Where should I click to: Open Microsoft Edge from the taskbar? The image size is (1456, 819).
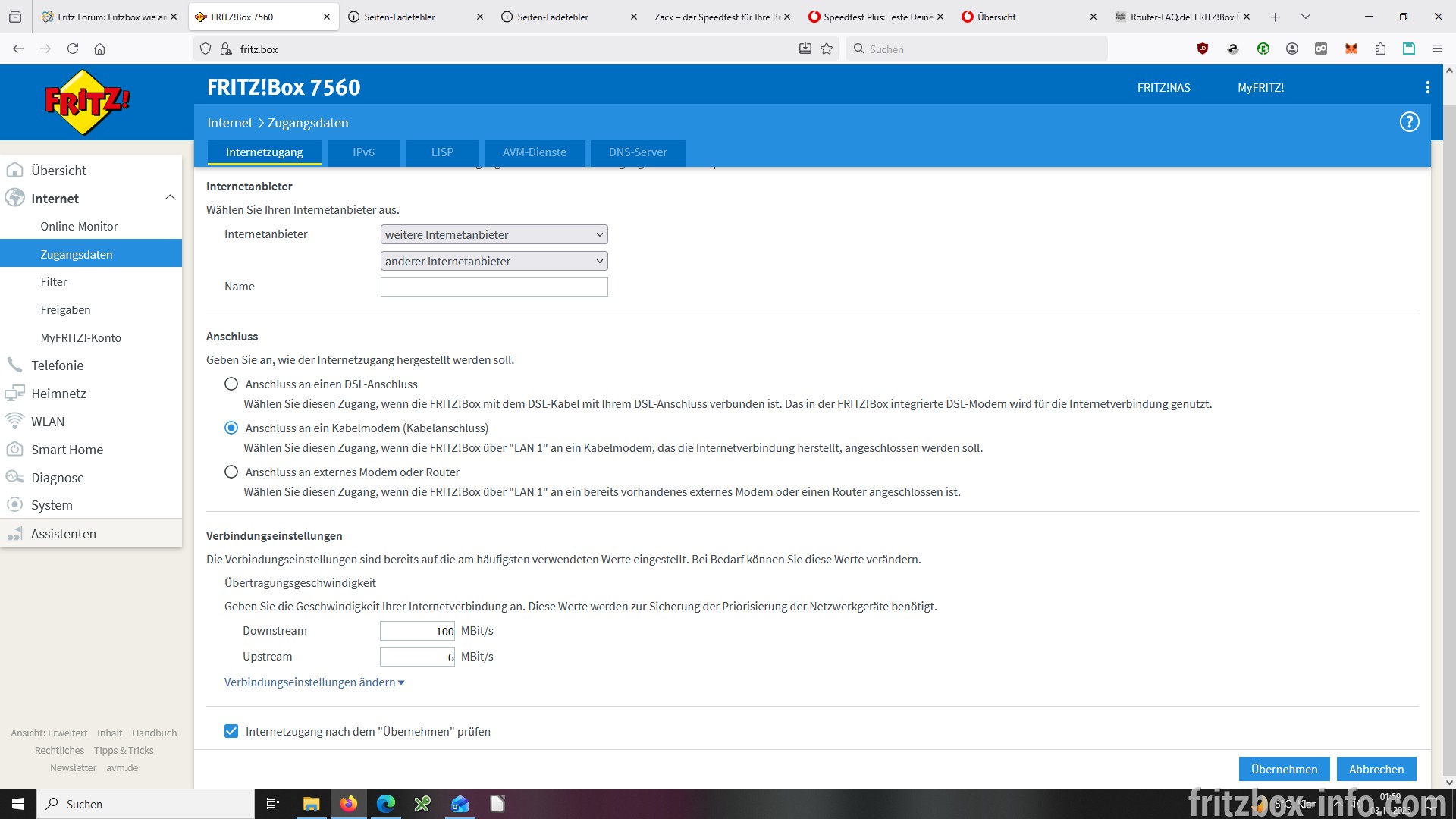(x=385, y=804)
